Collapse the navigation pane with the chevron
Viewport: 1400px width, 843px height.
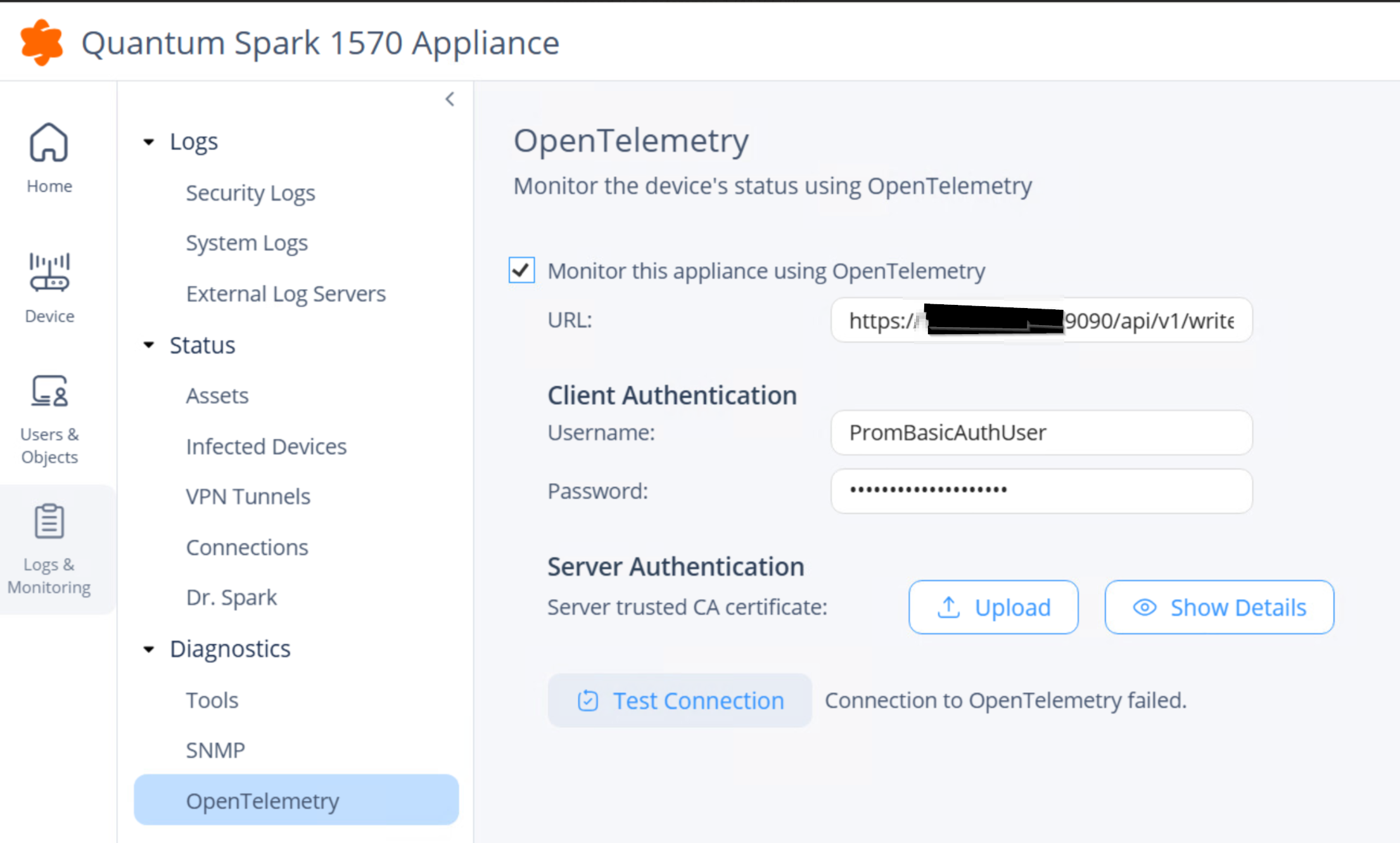pyautogui.click(x=449, y=99)
